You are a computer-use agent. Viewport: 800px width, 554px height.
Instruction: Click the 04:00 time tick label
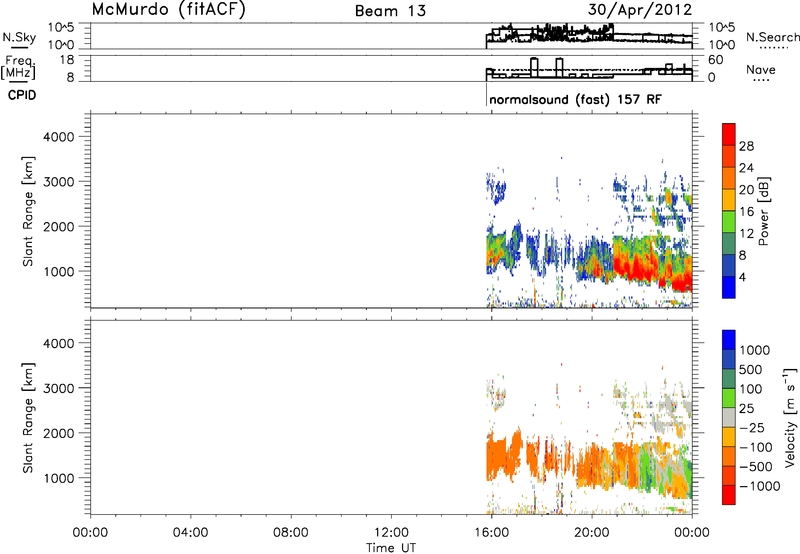tap(190, 533)
